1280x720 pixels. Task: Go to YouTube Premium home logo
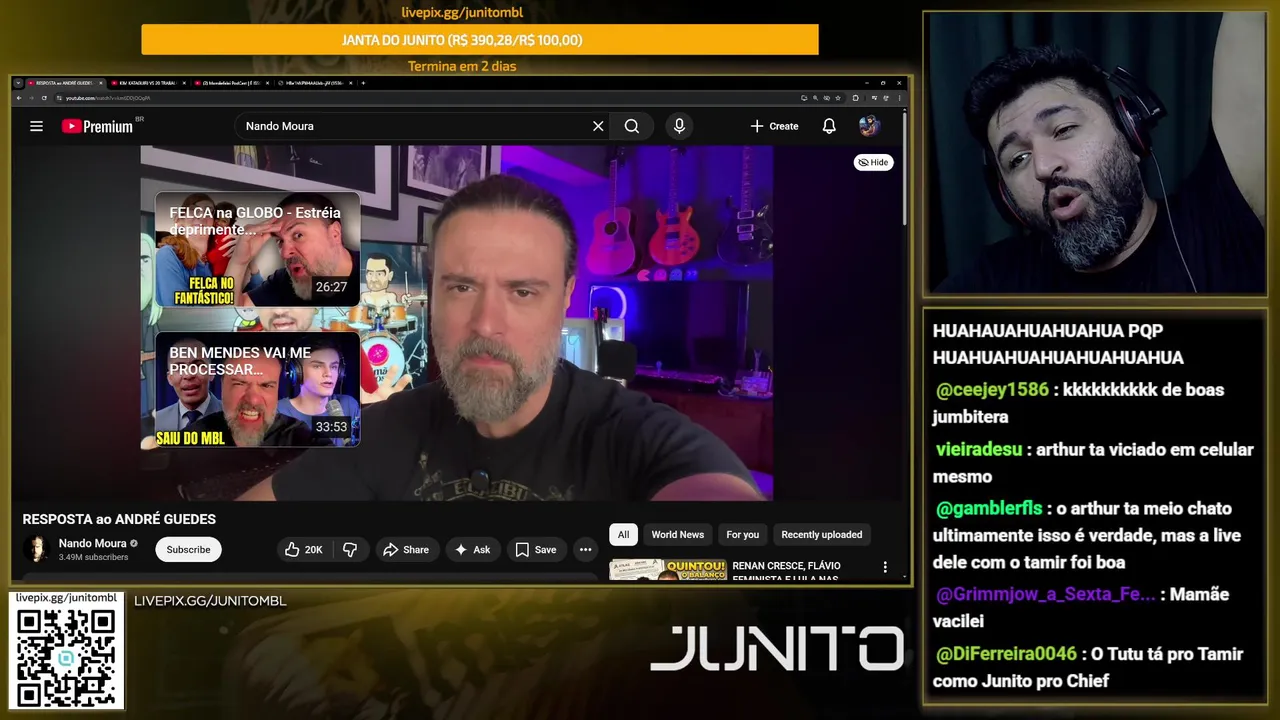coord(98,126)
